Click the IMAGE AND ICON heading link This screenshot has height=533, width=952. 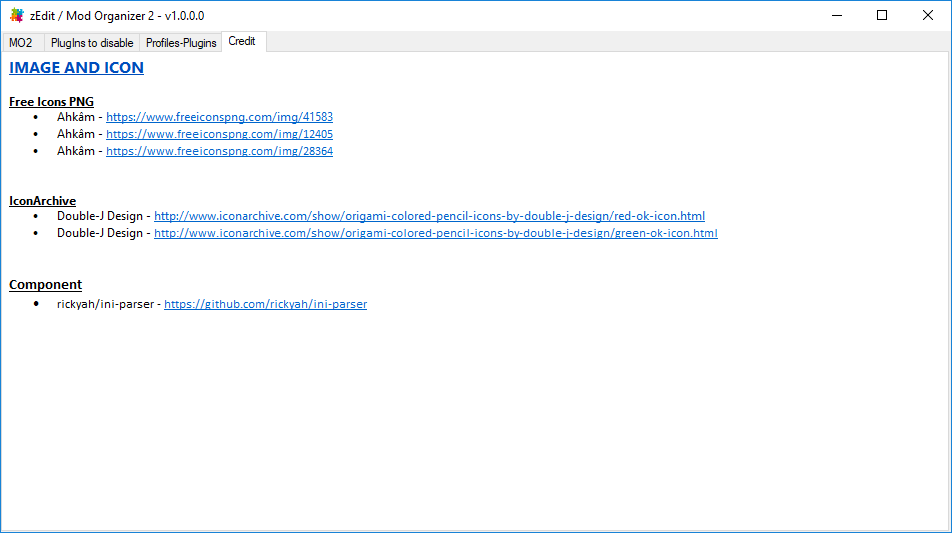(76, 67)
